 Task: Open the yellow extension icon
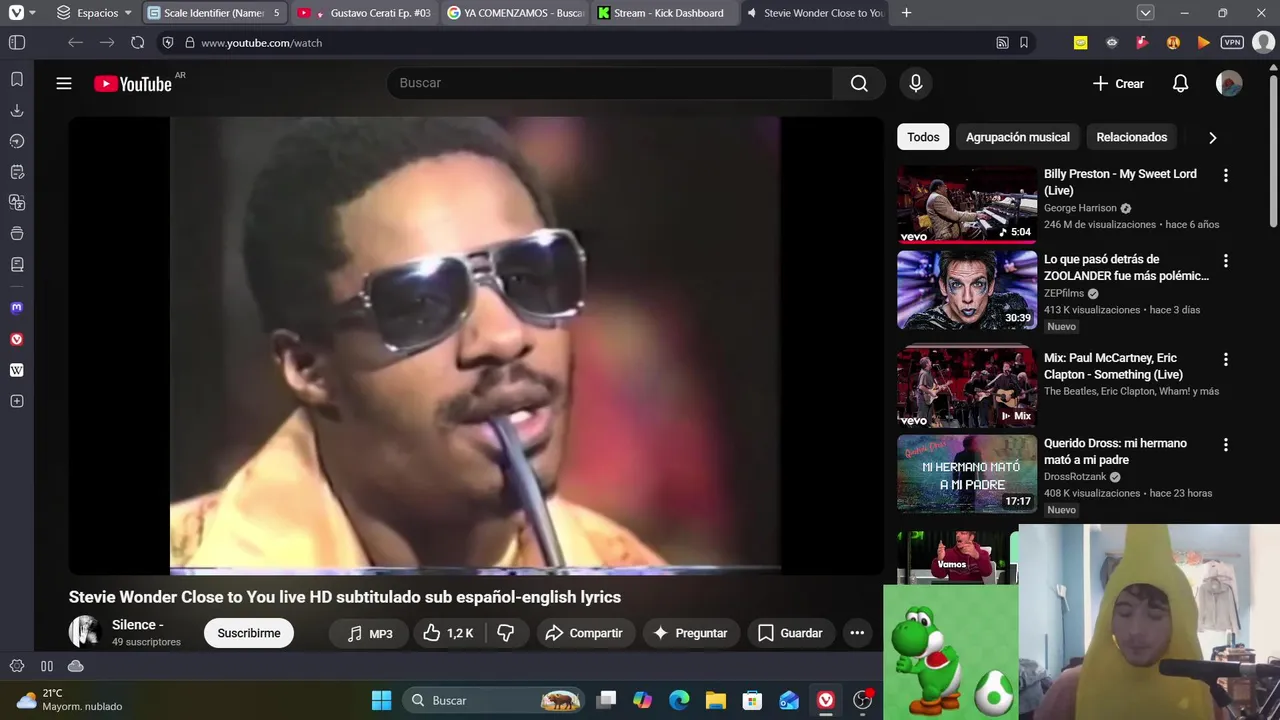point(1080,43)
